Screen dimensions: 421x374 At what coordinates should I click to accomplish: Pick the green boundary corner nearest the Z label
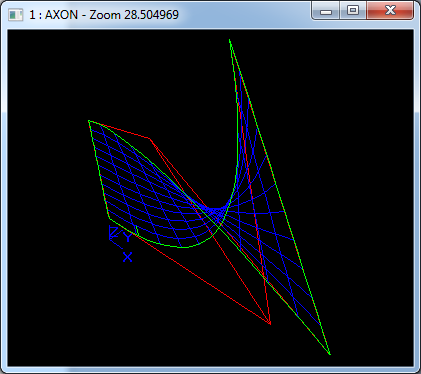pyautogui.click(x=109, y=218)
